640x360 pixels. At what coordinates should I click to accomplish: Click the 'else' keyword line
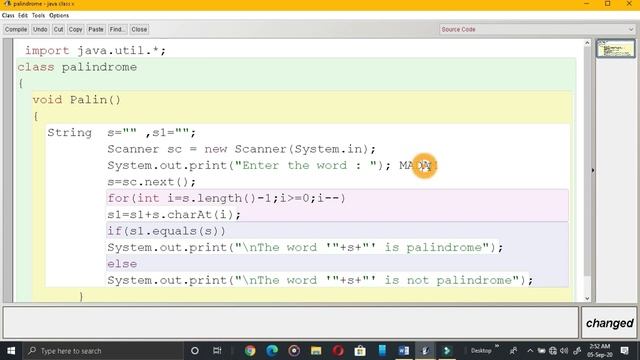122,264
